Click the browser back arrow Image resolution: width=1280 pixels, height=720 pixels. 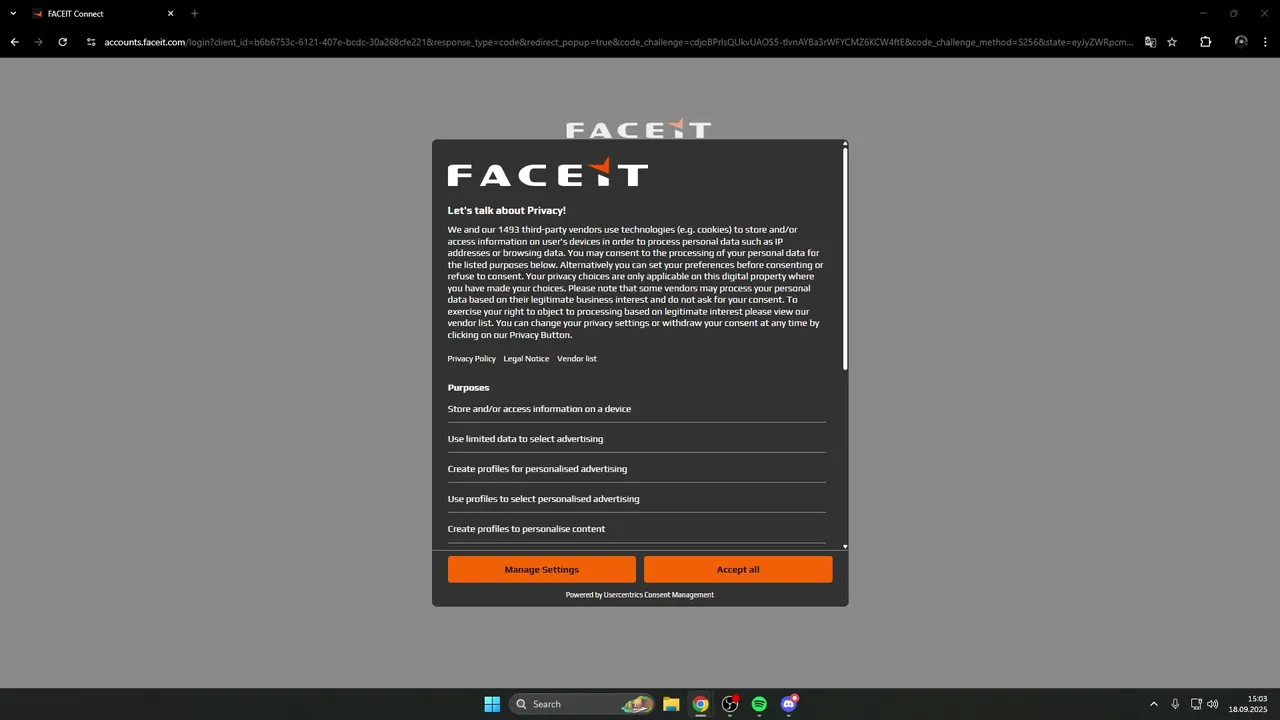pyautogui.click(x=14, y=42)
